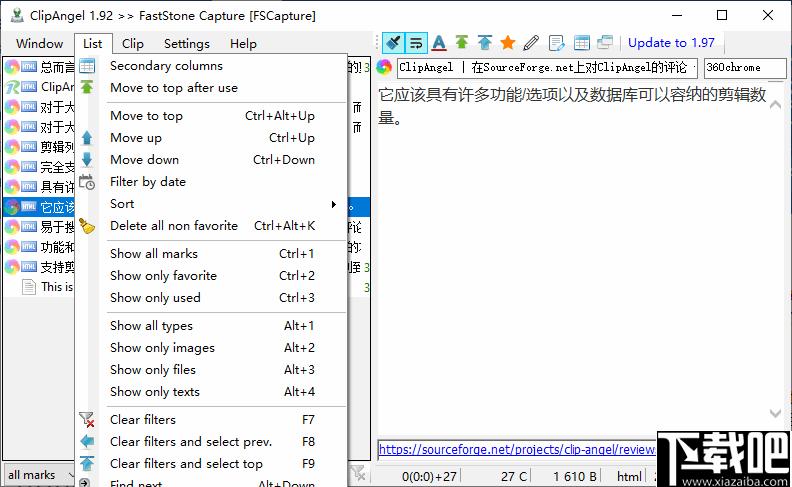Image resolution: width=792 pixels, height=487 pixels.
Task: Choose Delete all non favorite broom item
Action: click(211, 225)
